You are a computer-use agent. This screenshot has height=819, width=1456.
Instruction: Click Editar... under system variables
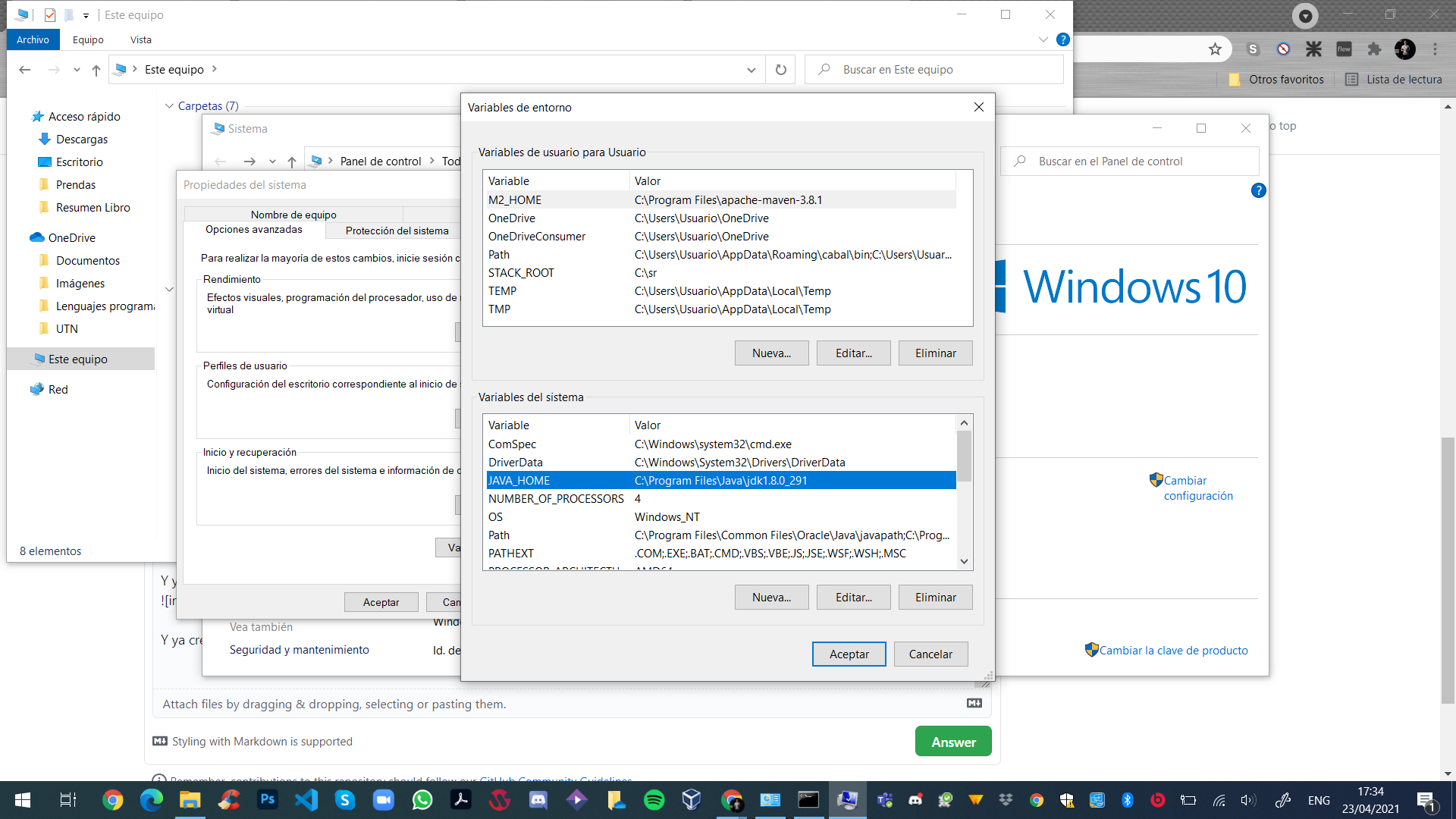tap(853, 598)
